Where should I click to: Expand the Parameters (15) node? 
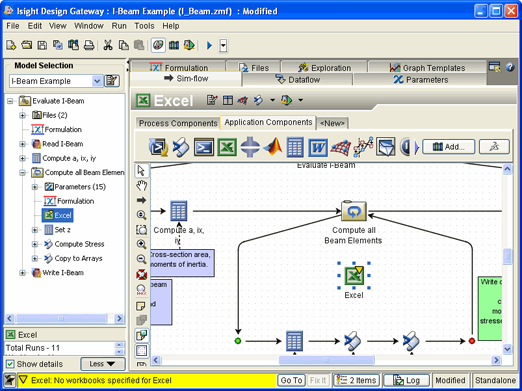point(35,187)
